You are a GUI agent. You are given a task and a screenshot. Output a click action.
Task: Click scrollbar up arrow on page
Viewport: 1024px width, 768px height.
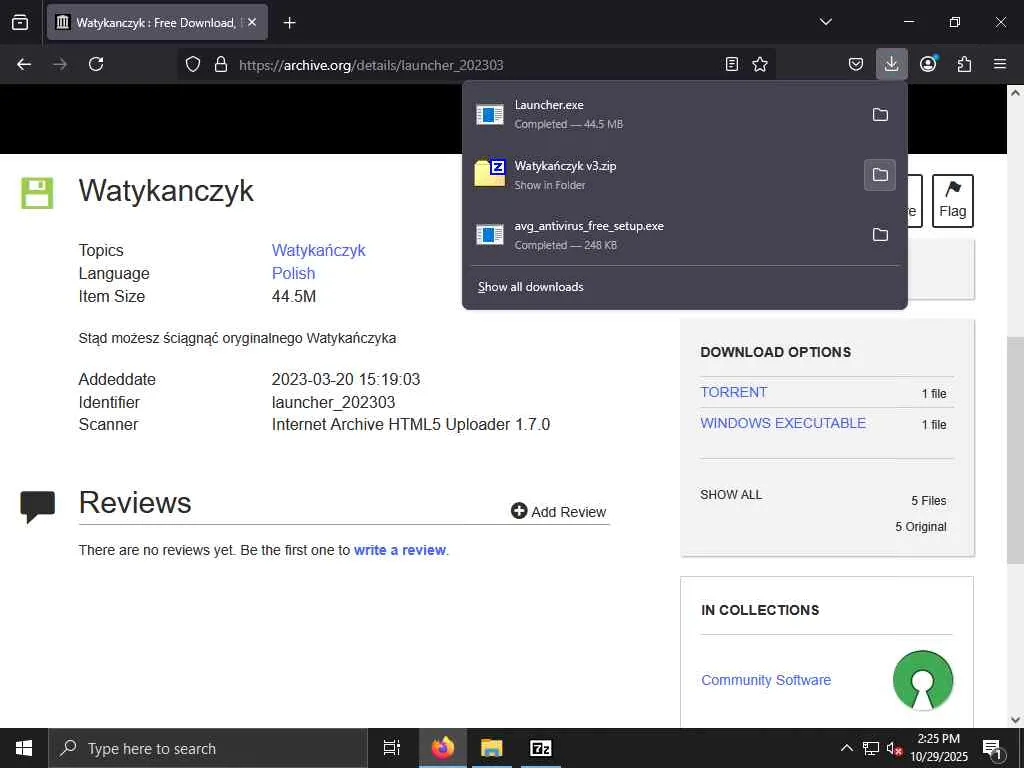click(1015, 93)
